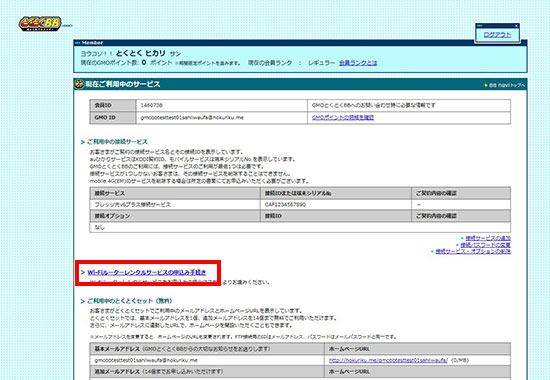Screen dimensions: 550x380
Task: Open the hokuriku.me homepage URL link
Action: tap(388, 360)
